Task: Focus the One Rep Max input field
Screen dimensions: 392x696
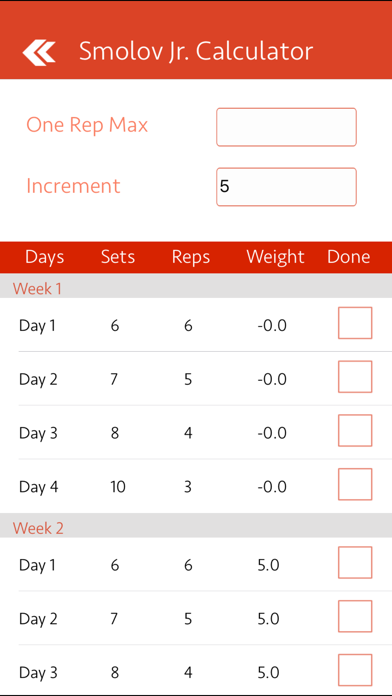Action: point(286,127)
